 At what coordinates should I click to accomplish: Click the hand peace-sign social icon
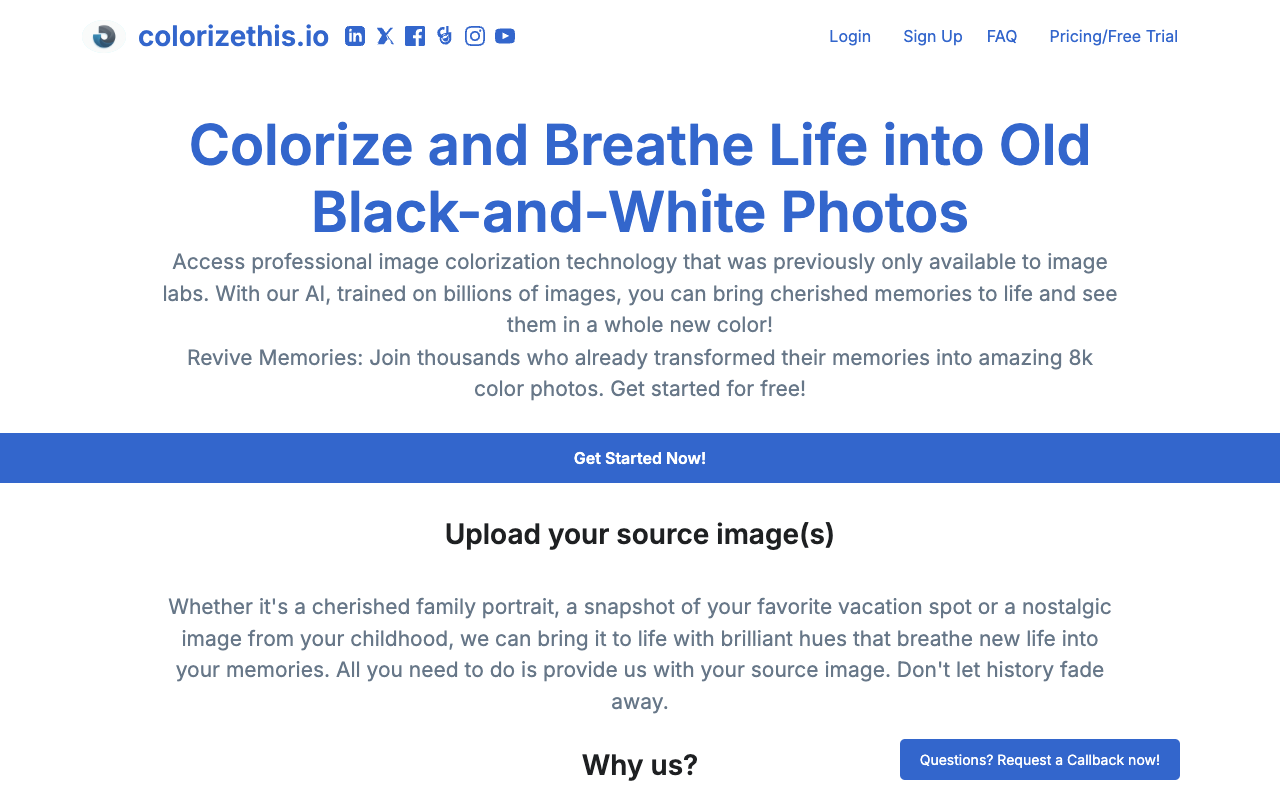(445, 36)
